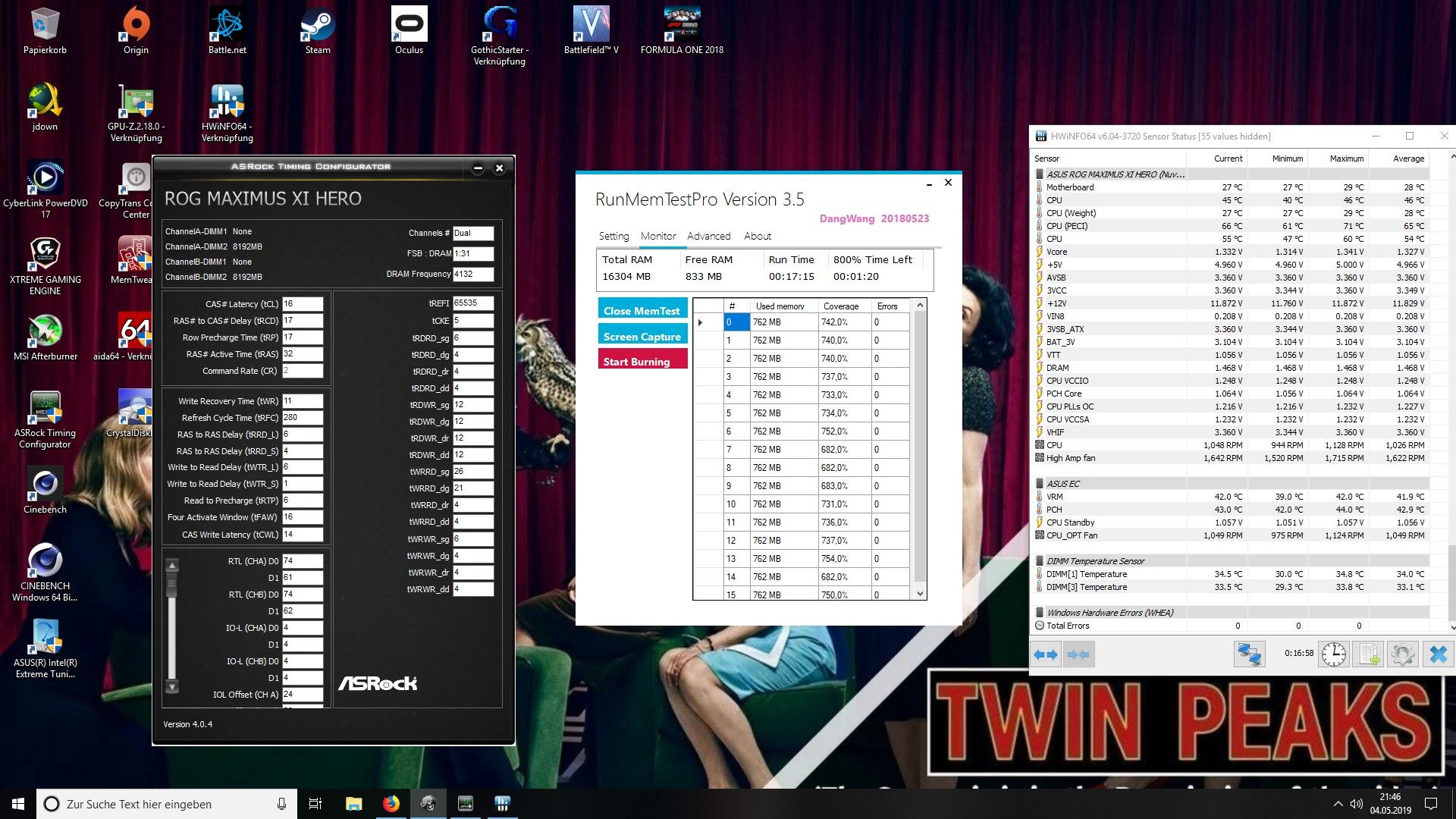Open the Battle.net desktop shortcut

[227, 30]
